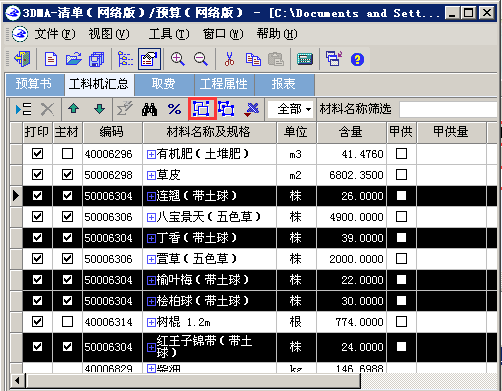Move row up with green arrow

(73, 109)
